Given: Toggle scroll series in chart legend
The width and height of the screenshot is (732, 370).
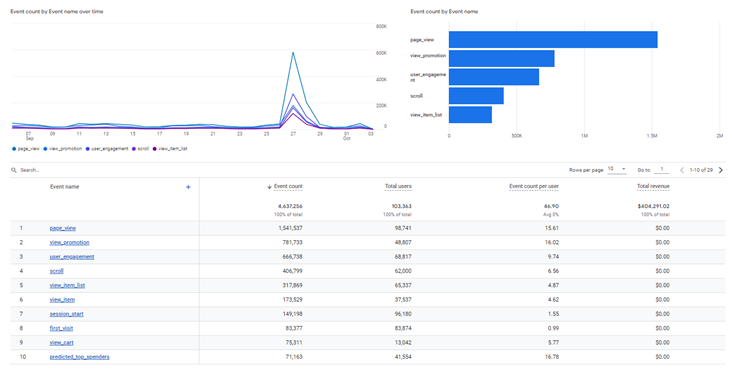Looking at the screenshot, I should click(x=141, y=149).
